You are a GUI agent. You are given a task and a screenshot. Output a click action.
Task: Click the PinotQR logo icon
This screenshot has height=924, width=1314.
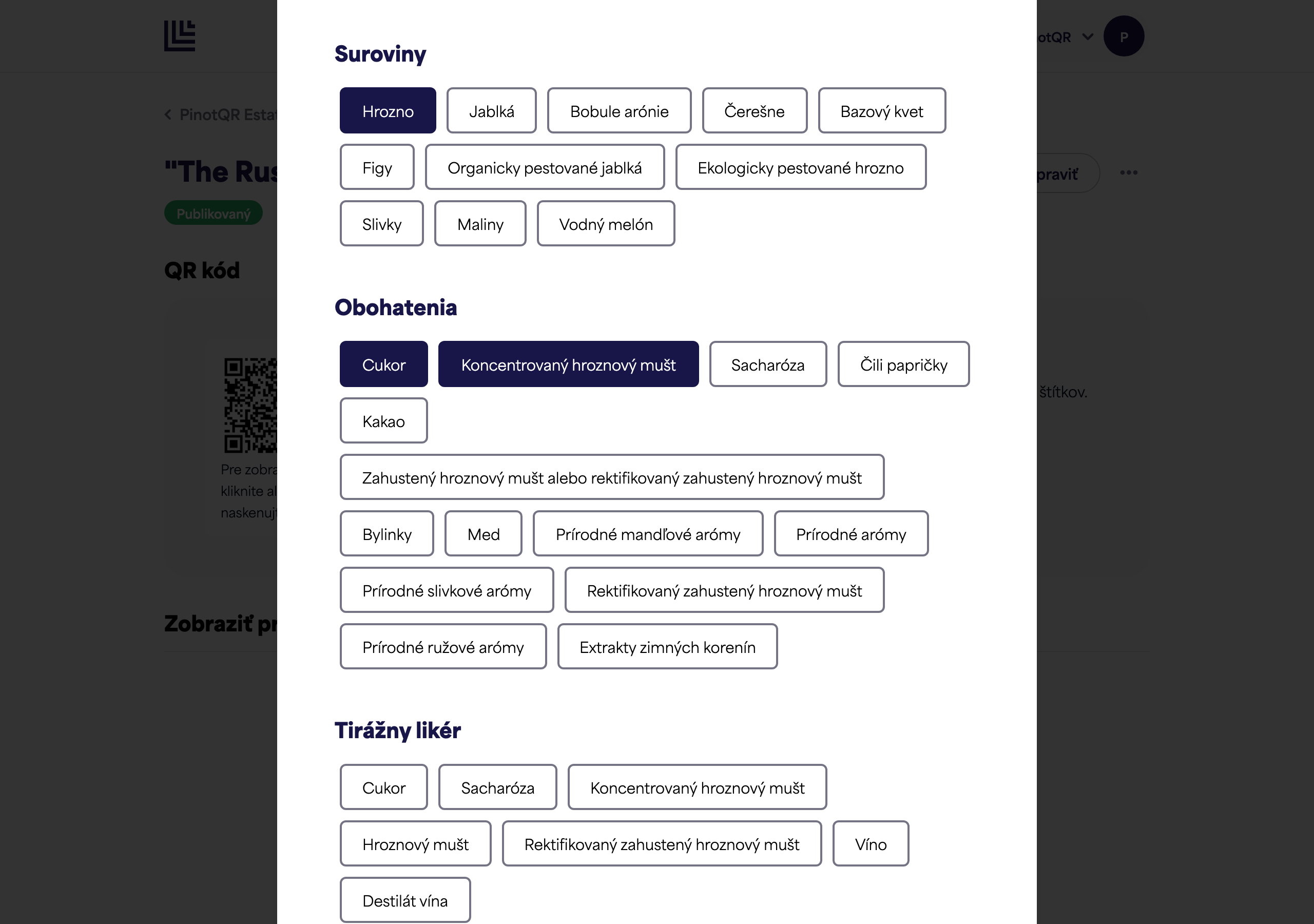[x=180, y=36]
